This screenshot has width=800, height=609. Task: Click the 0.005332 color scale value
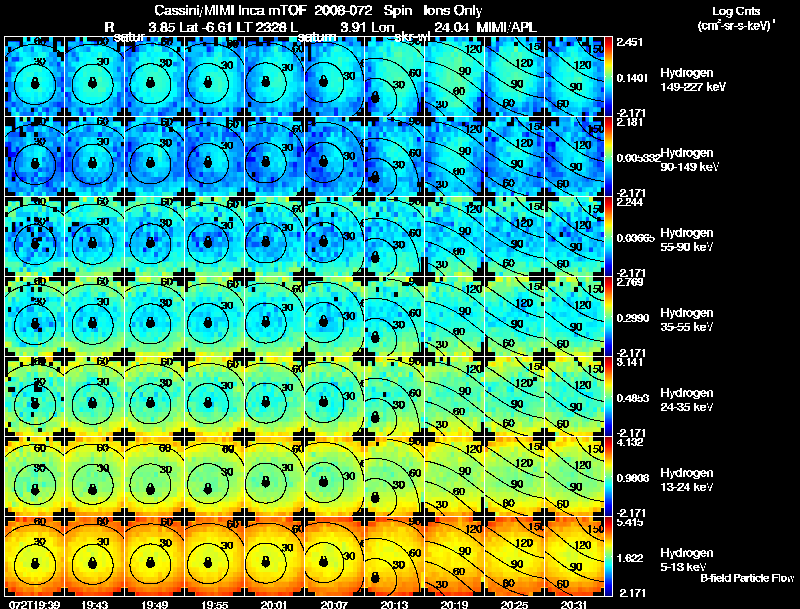click(x=638, y=158)
